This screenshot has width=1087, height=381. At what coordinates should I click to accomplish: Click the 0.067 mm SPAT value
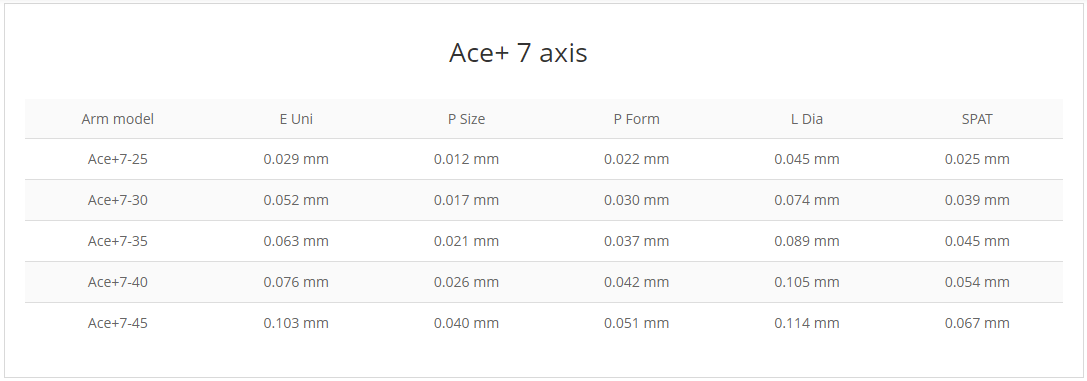[977, 323]
